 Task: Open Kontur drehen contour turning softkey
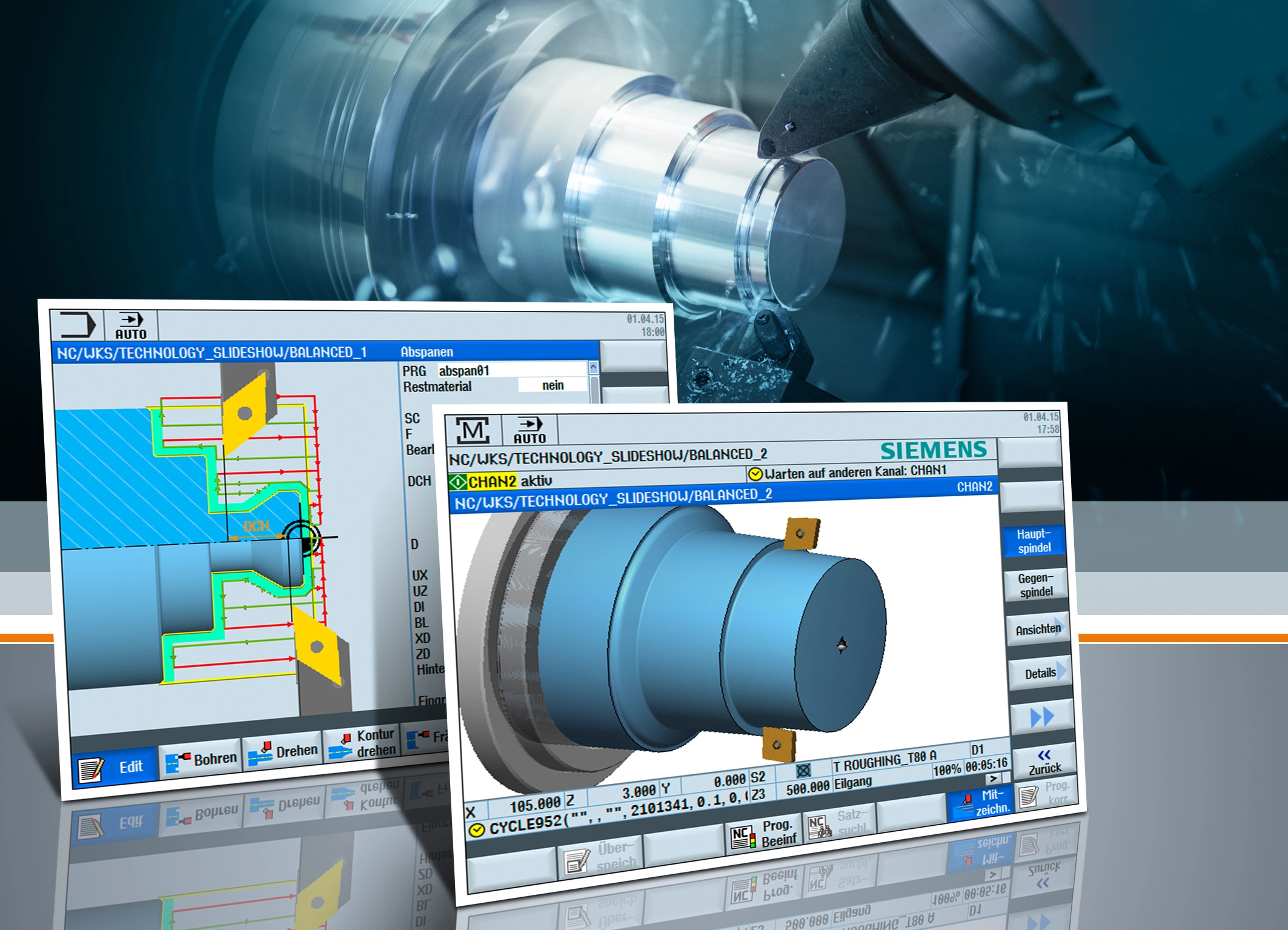pos(362,743)
